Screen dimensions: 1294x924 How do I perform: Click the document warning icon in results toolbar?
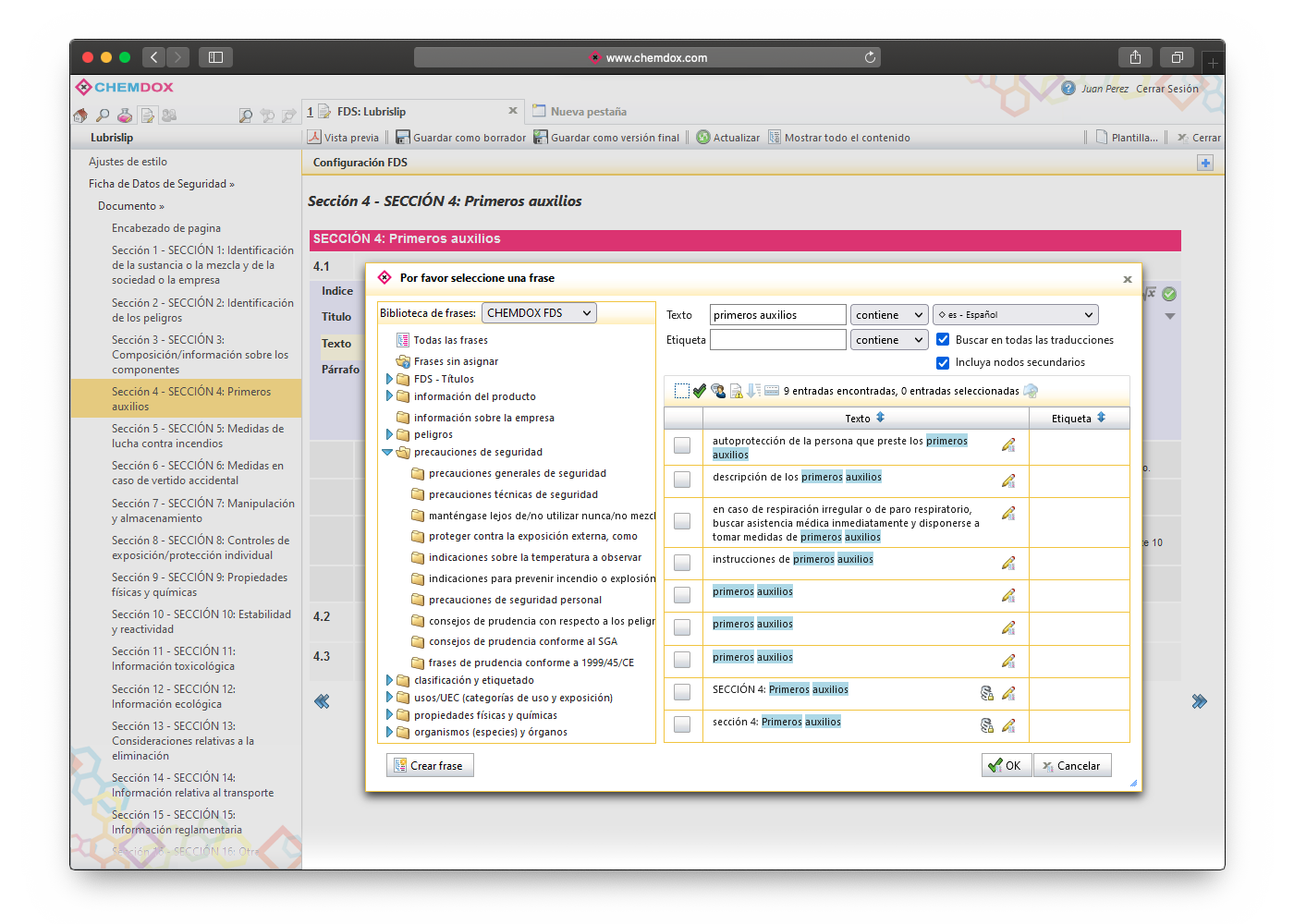tap(737, 391)
